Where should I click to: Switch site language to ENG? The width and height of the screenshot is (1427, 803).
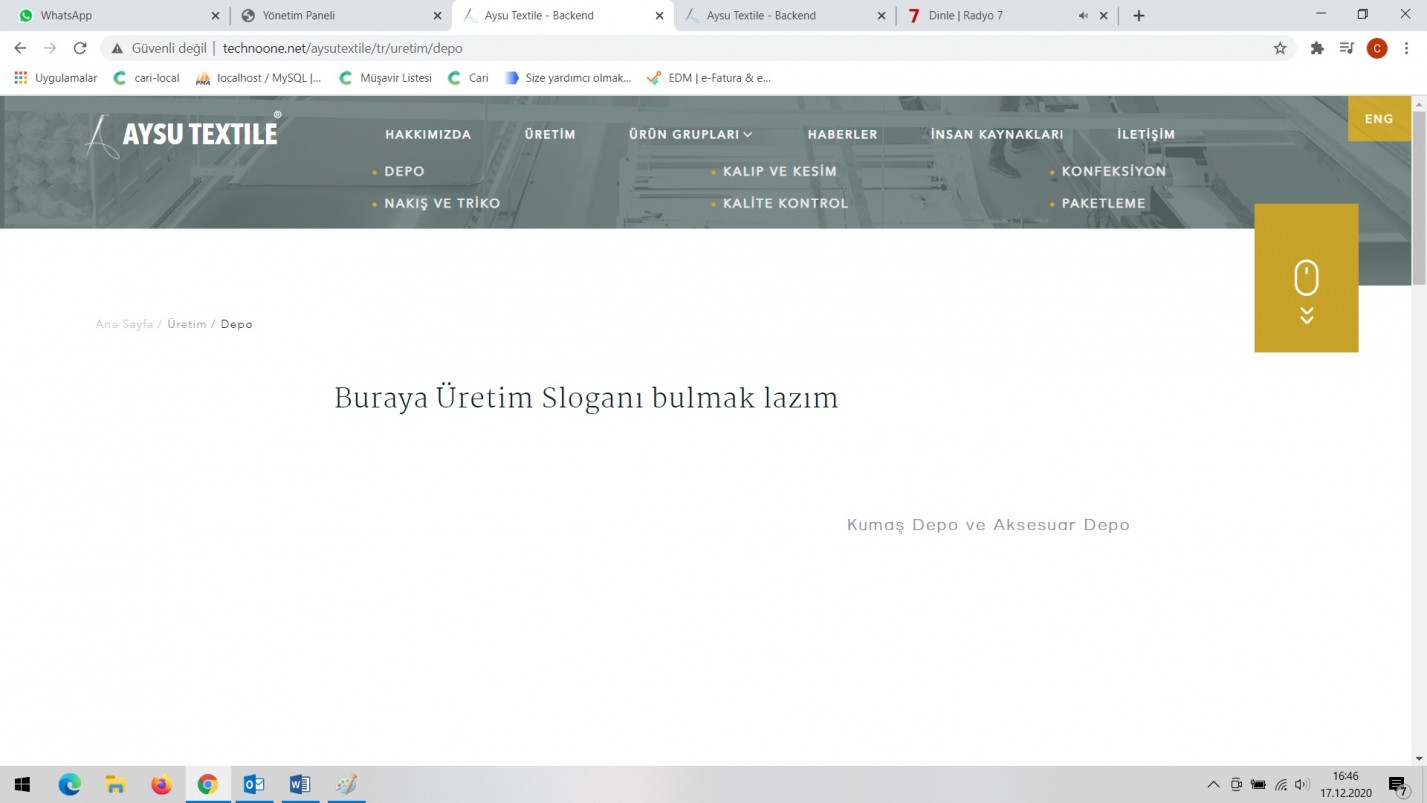tap(1378, 118)
